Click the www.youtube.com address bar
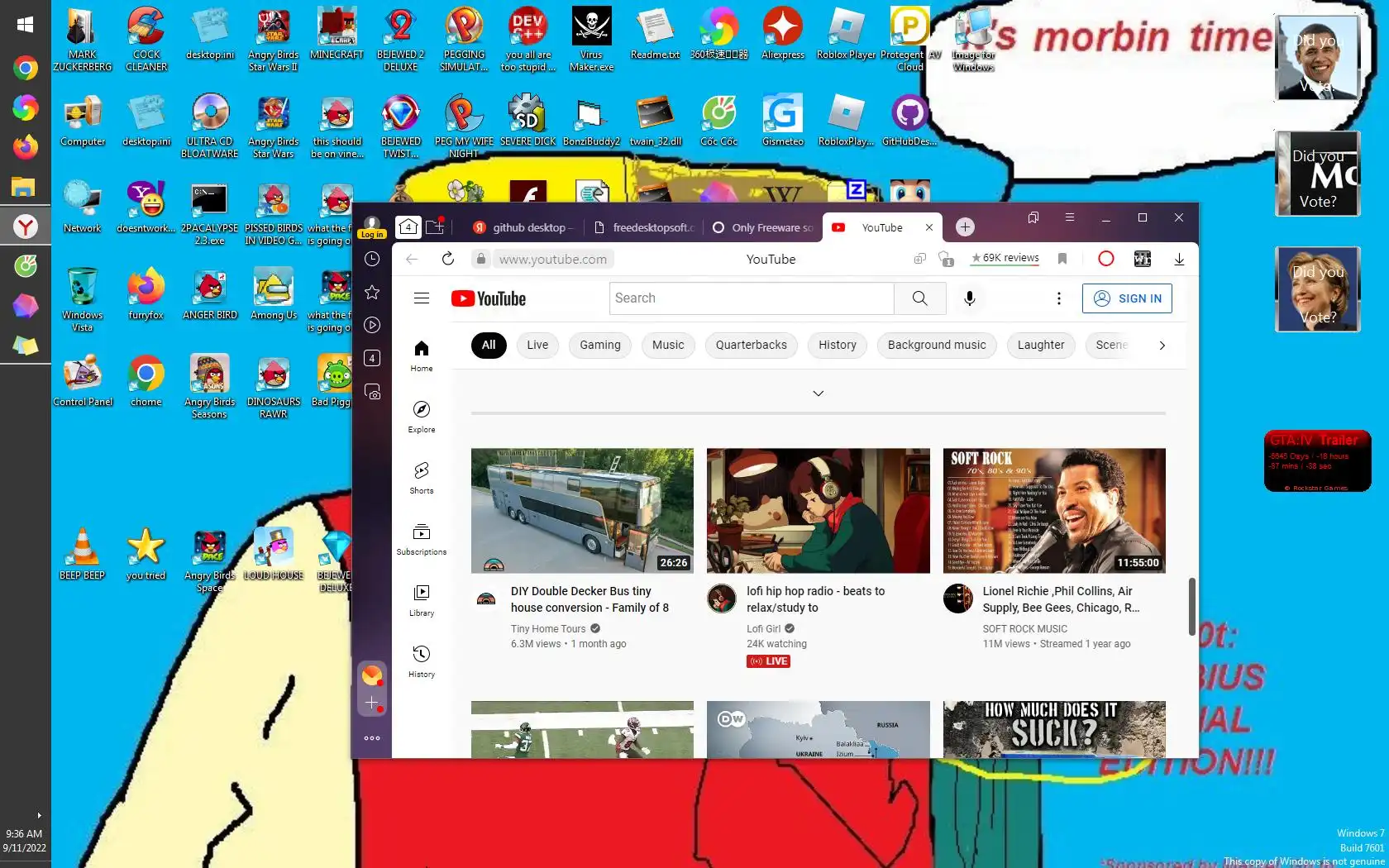 click(x=553, y=259)
